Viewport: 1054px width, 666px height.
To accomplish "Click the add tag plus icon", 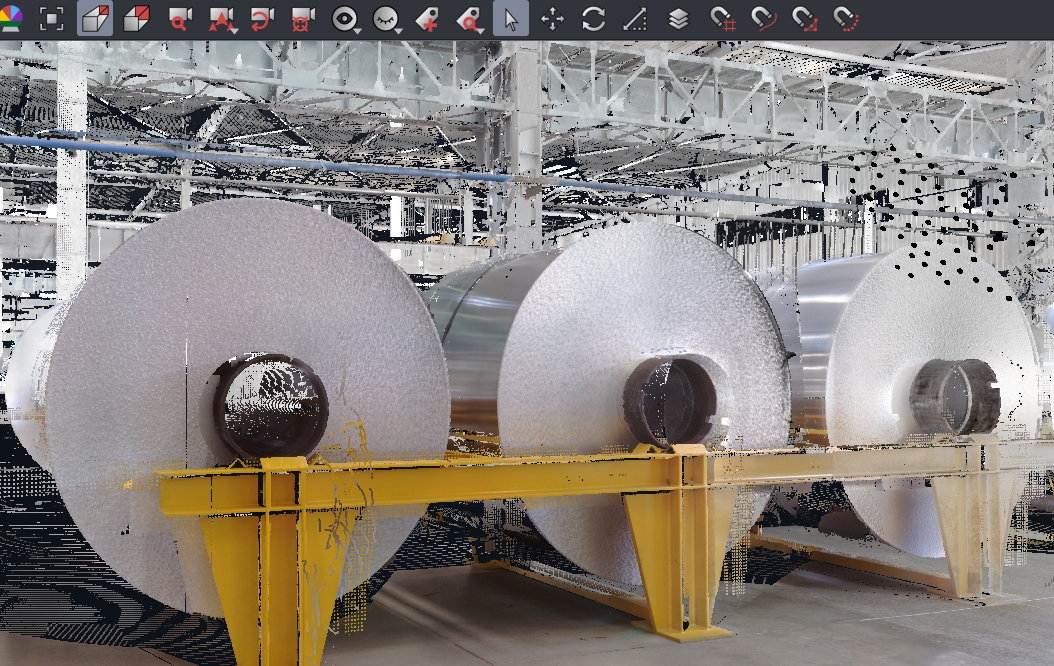I will pyautogui.click(x=427, y=19).
